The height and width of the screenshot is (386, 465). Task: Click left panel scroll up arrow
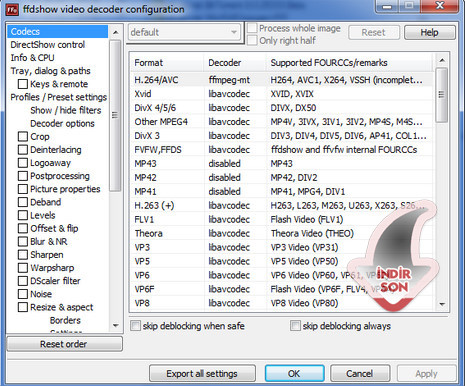116,32
